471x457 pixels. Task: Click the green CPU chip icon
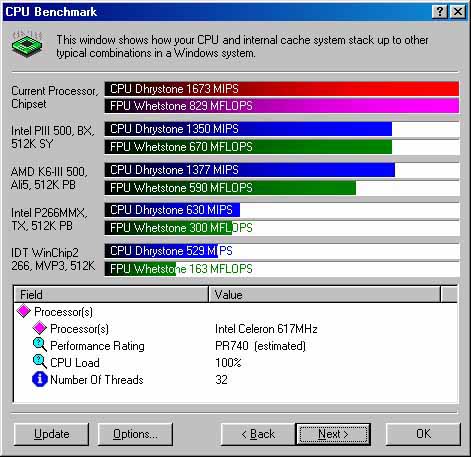[x=27, y=44]
